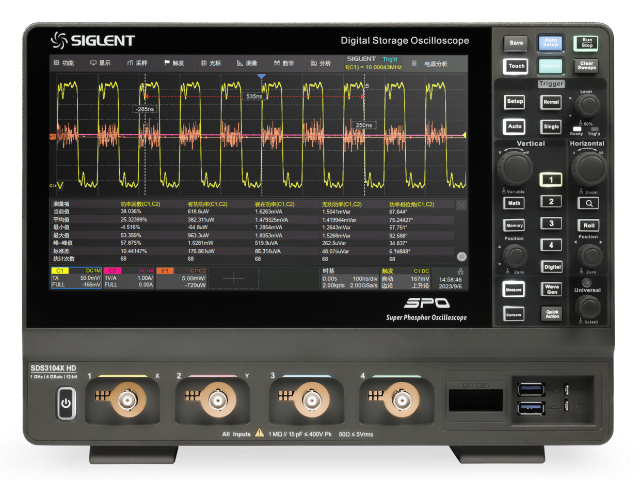Select the yellow C1 channel descriptor box
Image resolution: width=640 pixels, height=480 pixels.
[76, 278]
